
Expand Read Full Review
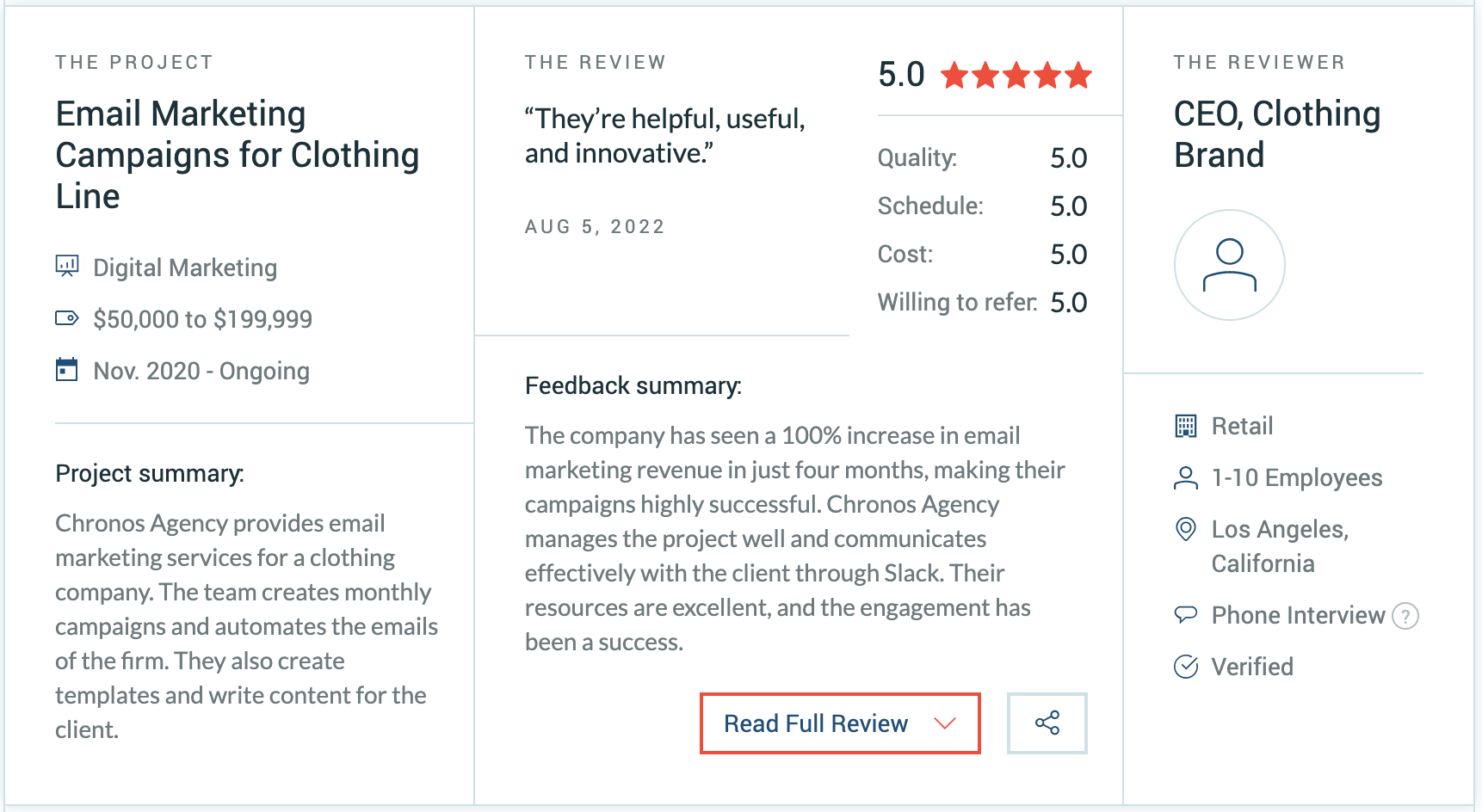[840, 723]
